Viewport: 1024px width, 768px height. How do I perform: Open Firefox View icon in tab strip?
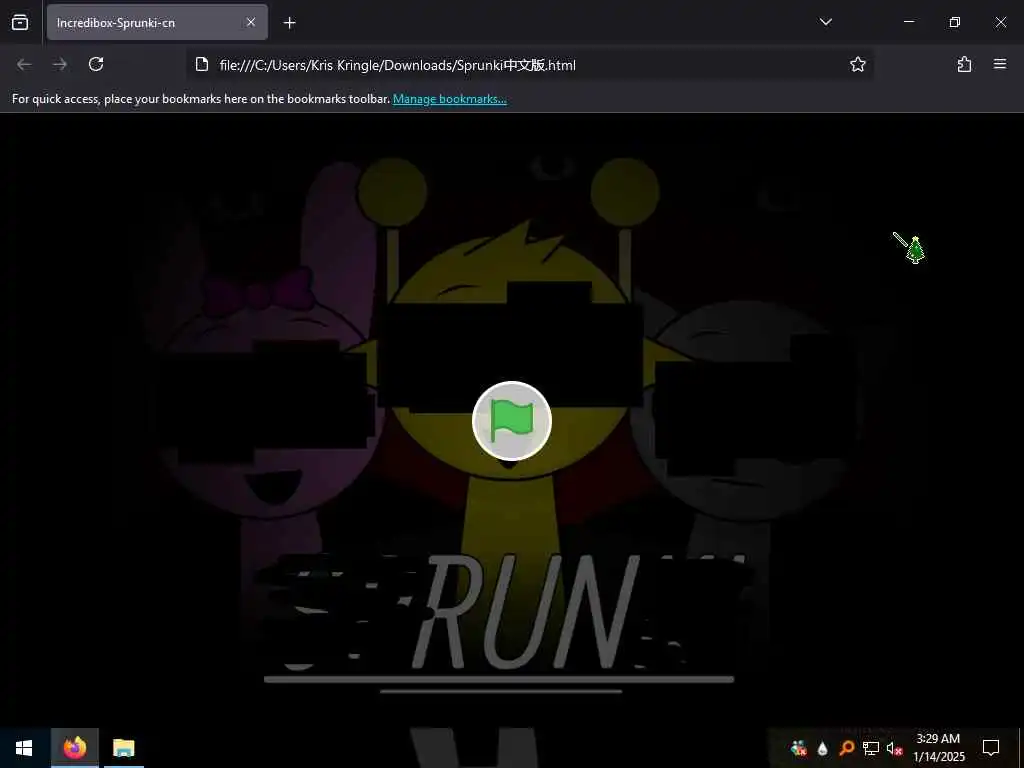coord(20,22)
